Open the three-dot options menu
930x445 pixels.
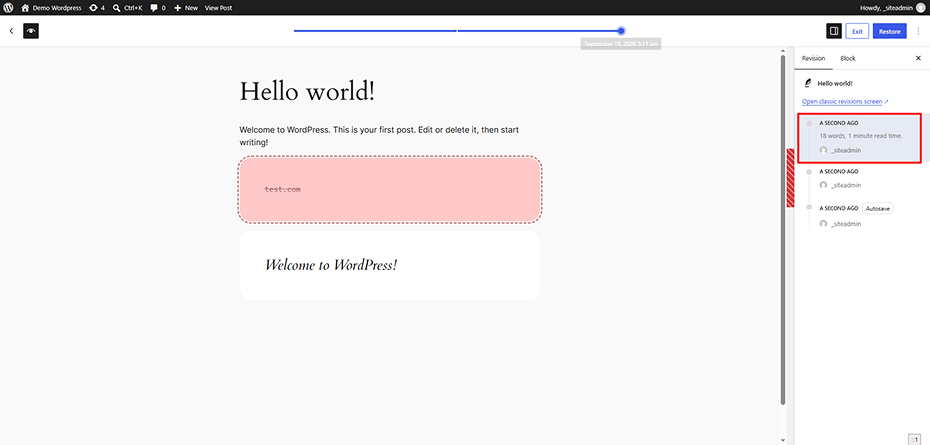click(x=919, y=31)
